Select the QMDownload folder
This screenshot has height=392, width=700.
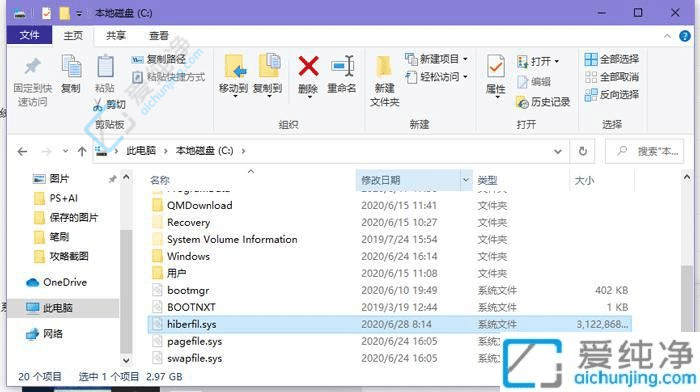200,205
